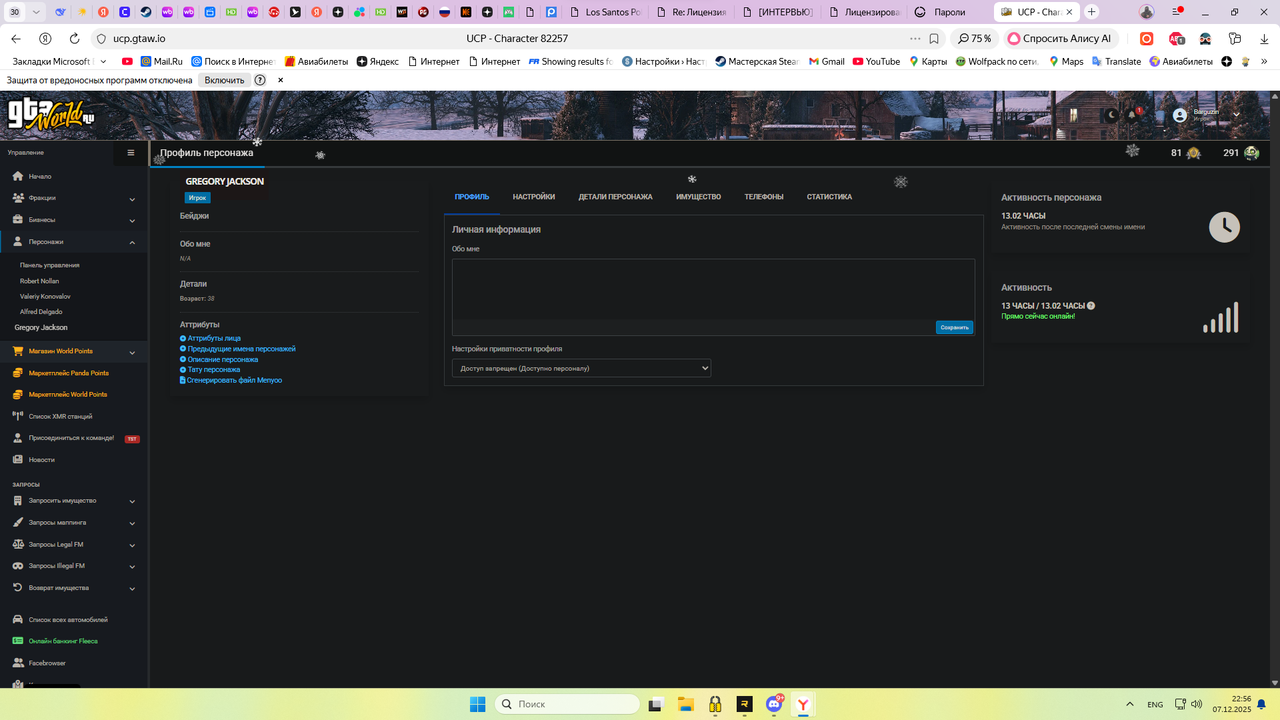The height and width of the screenshot is (720, 1280).
Task: Click the Facebrowser users icon
Action: point(18,663)
